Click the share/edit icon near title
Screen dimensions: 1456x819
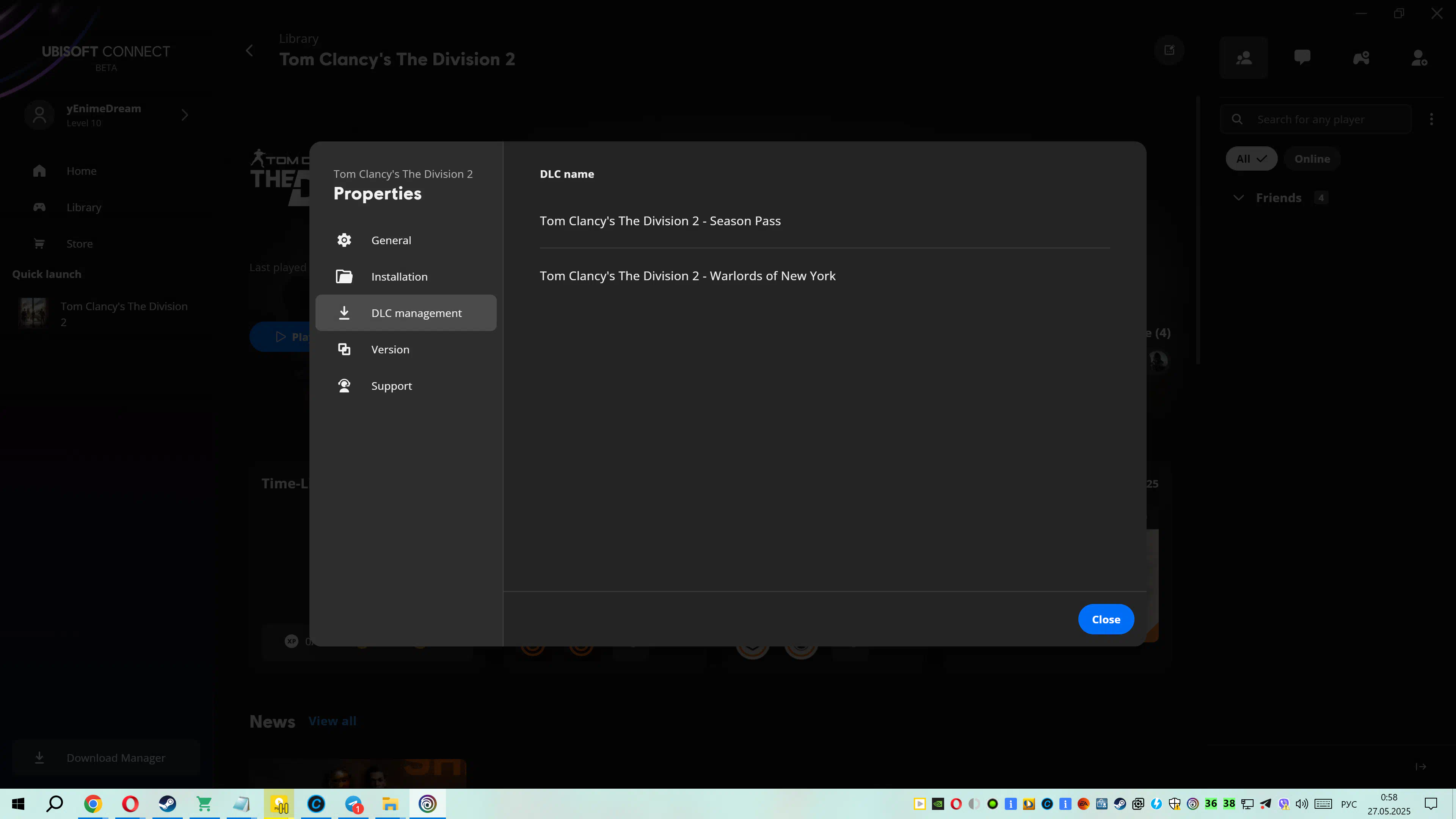click(x=1169, y=50)
